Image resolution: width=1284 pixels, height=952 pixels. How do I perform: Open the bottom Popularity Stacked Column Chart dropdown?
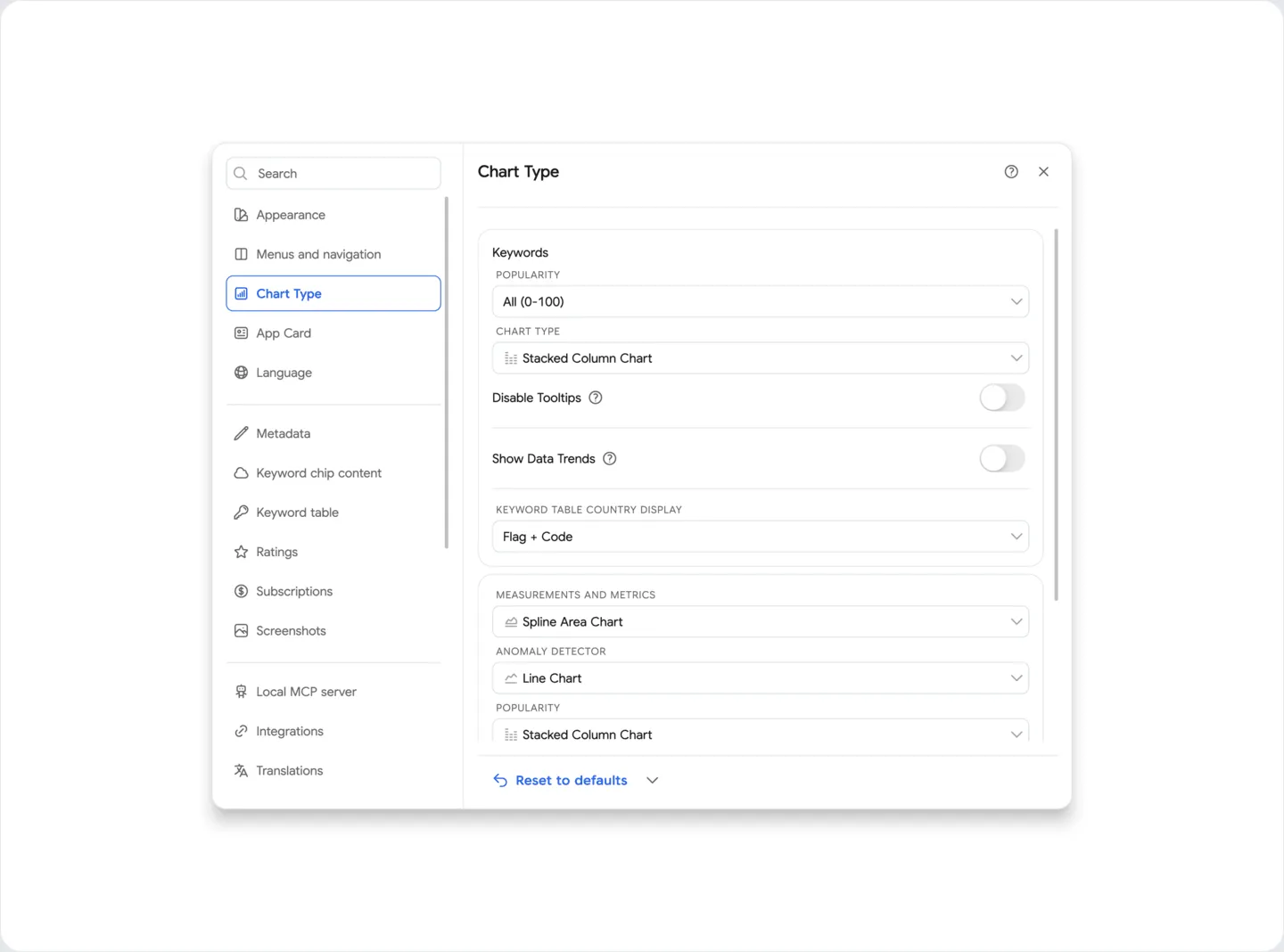click(761, 731)
